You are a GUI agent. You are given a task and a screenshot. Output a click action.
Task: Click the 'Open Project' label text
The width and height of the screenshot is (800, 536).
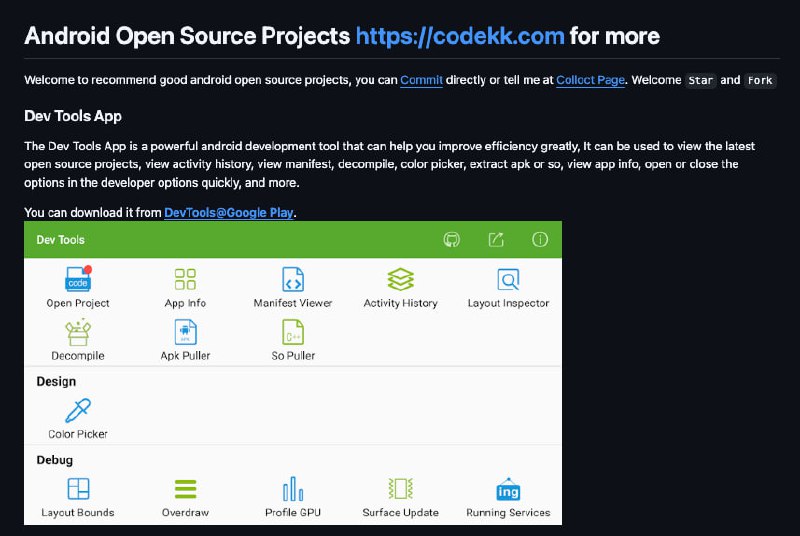tap(78, 303)
